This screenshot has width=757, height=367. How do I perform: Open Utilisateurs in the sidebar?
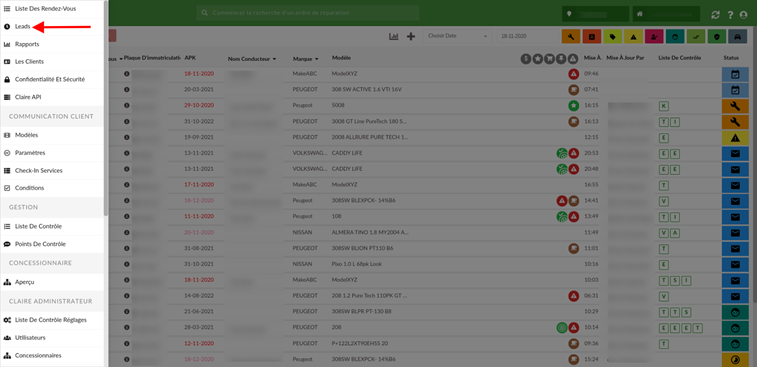(x=30, y=338)
